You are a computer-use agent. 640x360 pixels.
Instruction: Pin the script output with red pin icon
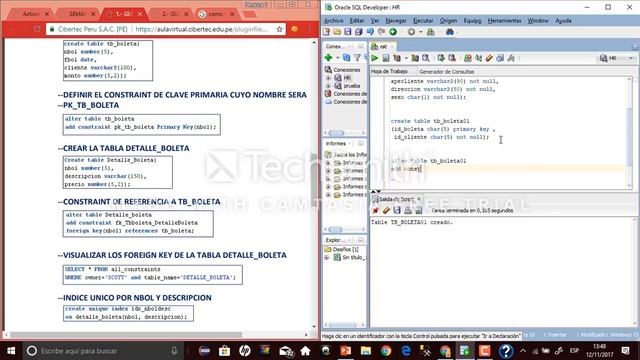click(x=375, y=211)
